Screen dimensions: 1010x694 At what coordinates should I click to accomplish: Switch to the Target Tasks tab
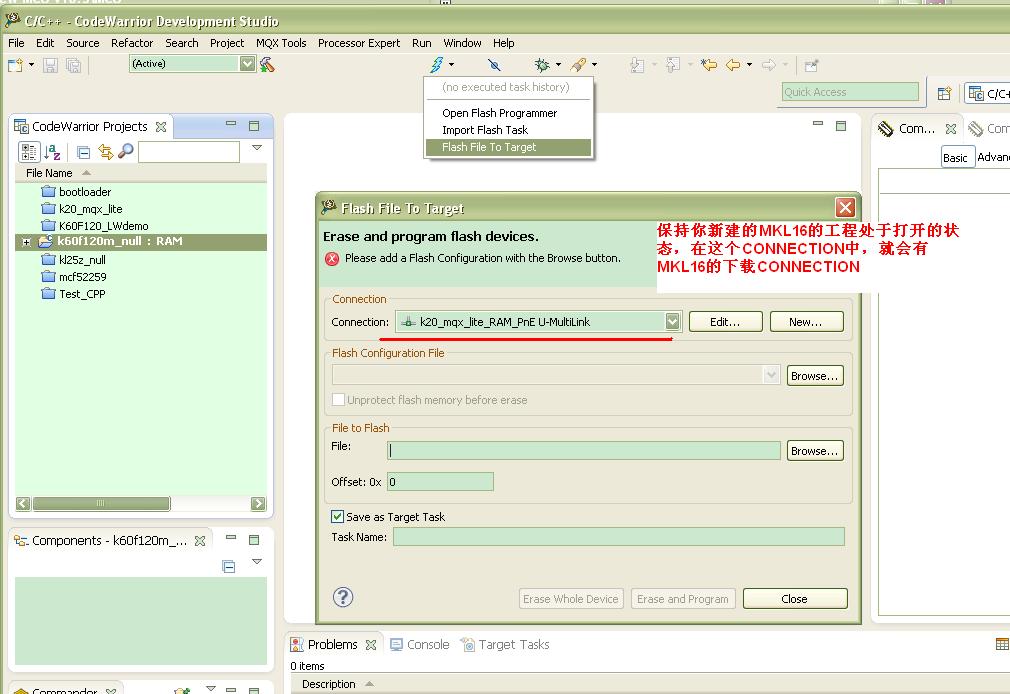(x=506, y=644)
